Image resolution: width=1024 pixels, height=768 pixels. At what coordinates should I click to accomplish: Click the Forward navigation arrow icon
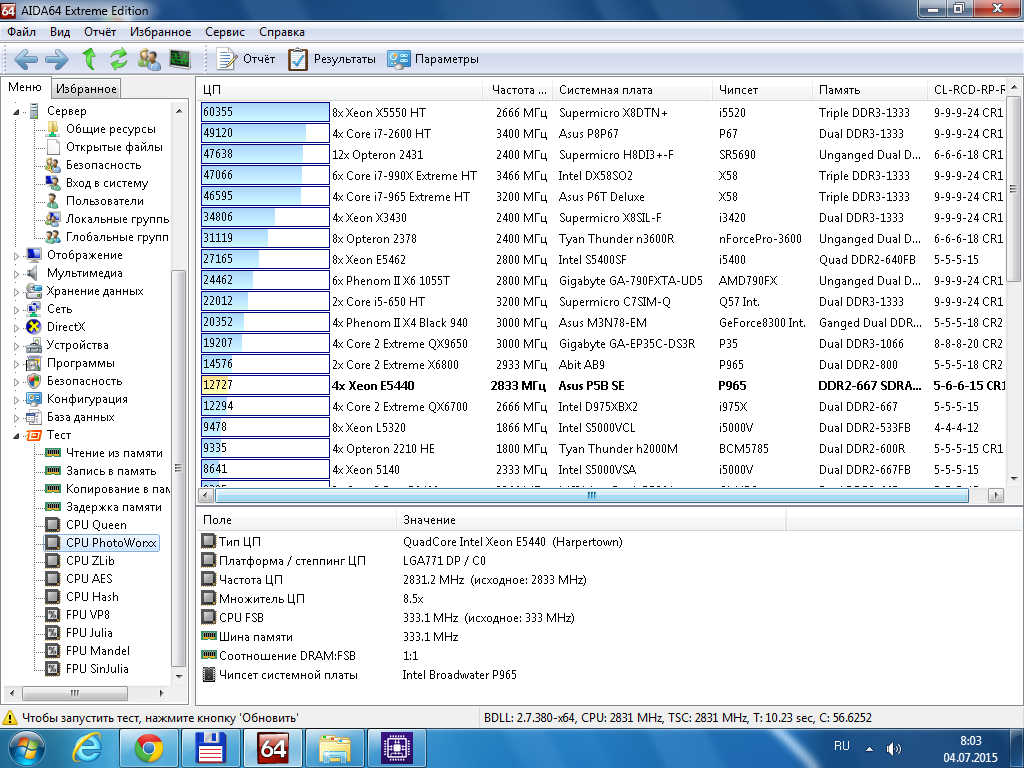click(x=57, y=59)
